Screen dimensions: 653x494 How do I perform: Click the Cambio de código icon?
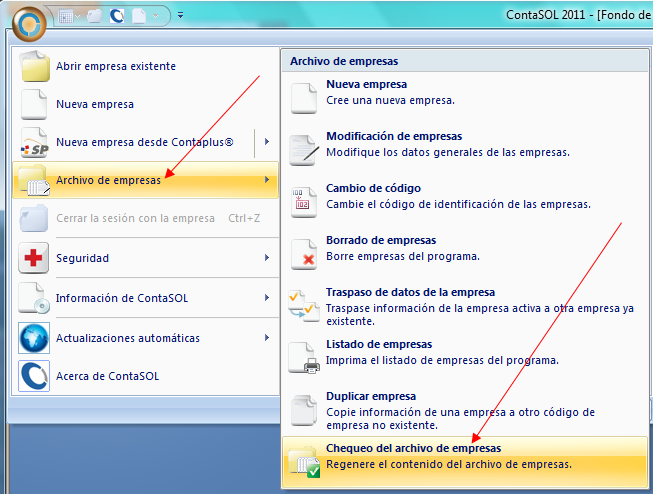click(302, 202)
